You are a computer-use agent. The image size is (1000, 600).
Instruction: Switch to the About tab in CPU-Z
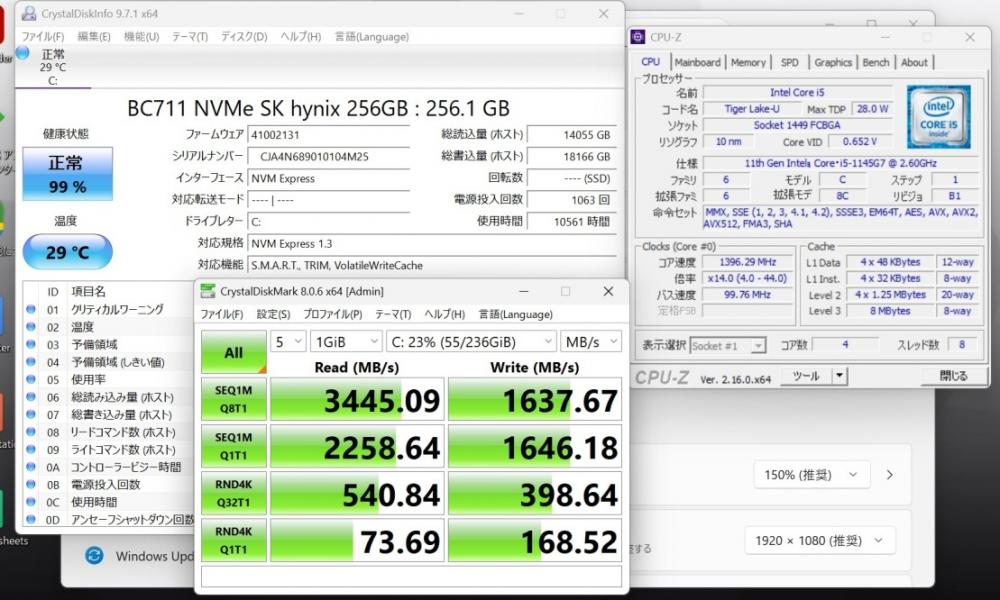[914, 62]
